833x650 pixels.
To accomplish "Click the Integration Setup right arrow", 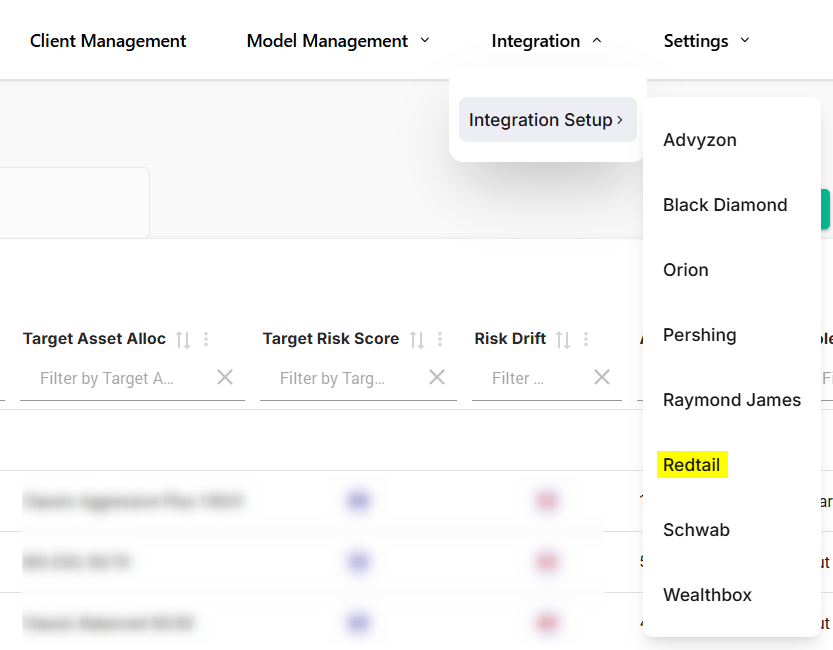I will [x=619, y=120].
